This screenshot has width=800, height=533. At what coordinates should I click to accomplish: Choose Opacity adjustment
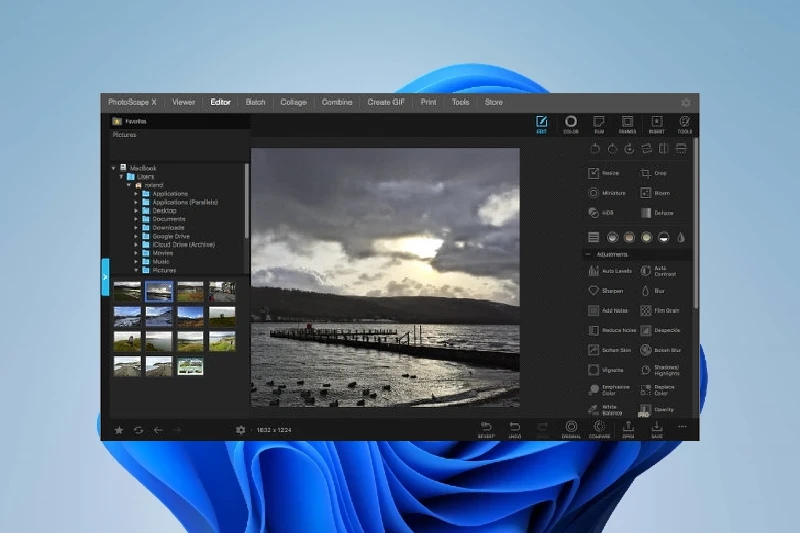(x=657, y=410)
